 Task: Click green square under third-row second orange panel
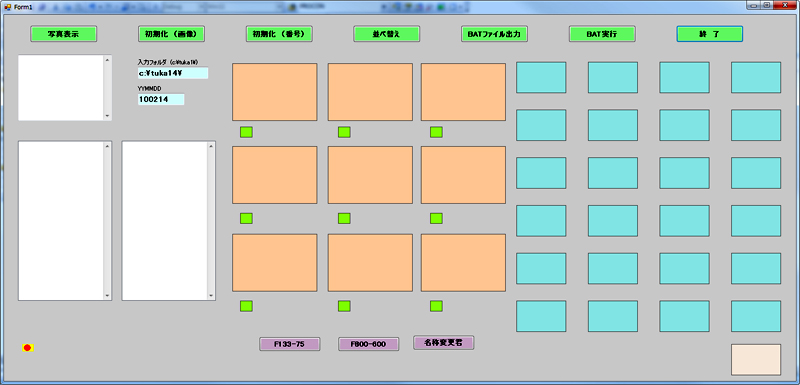pyautogui.click(x=344, y=306)
